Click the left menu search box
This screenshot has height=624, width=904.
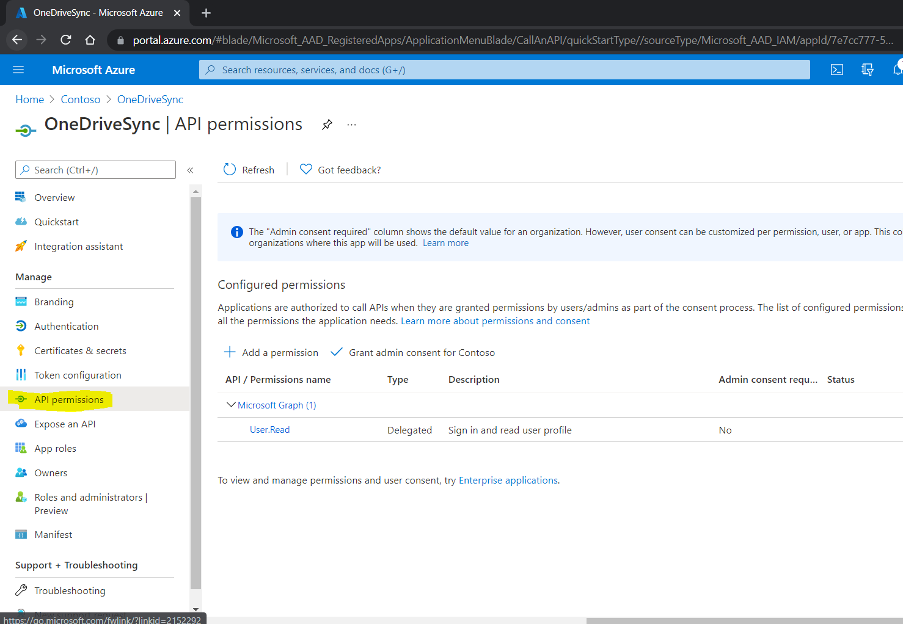[95, 170]
